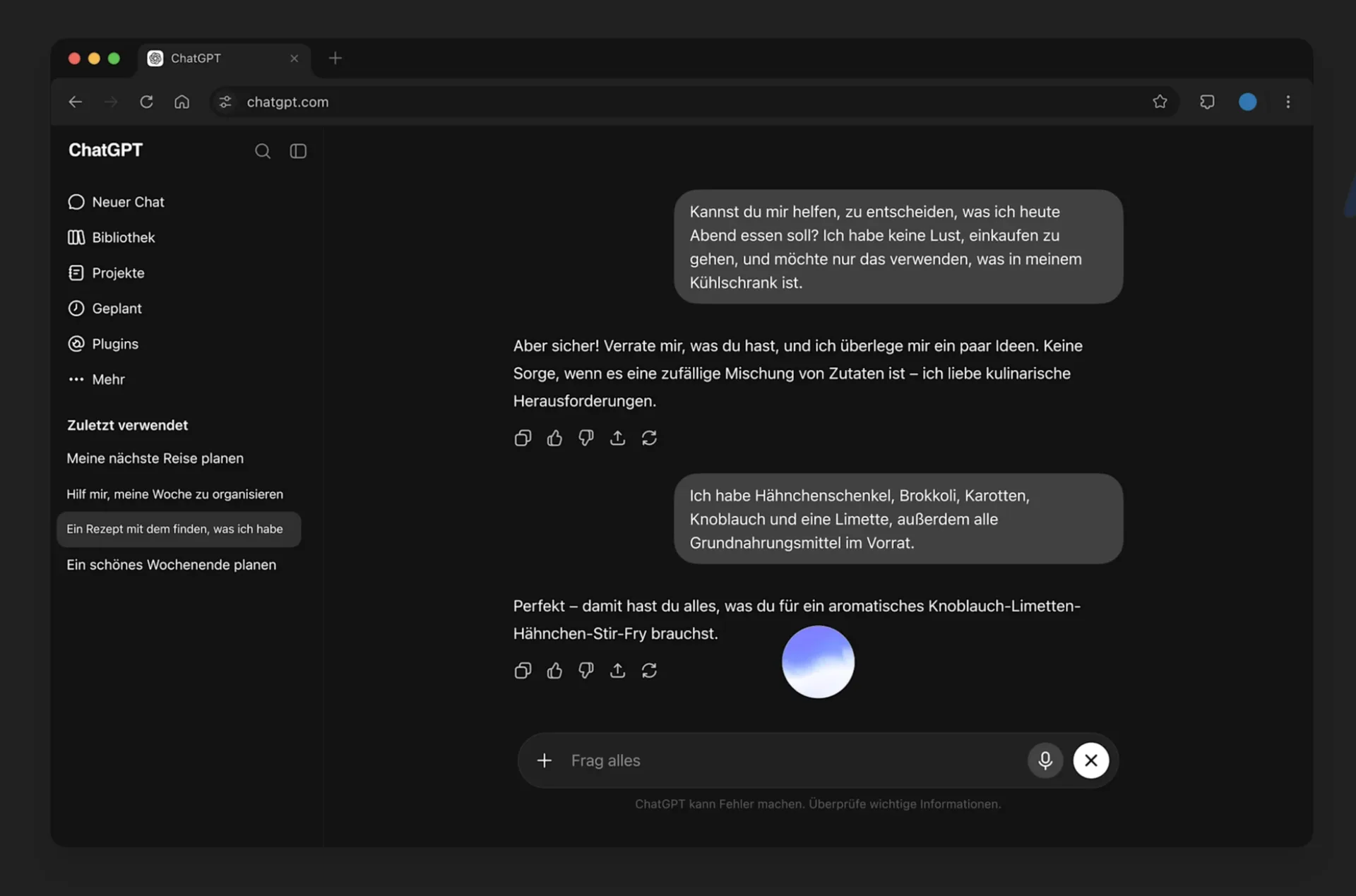Copy the 'Aber sicher!' response
The image size is (1356, 896).
coord(523,438)
